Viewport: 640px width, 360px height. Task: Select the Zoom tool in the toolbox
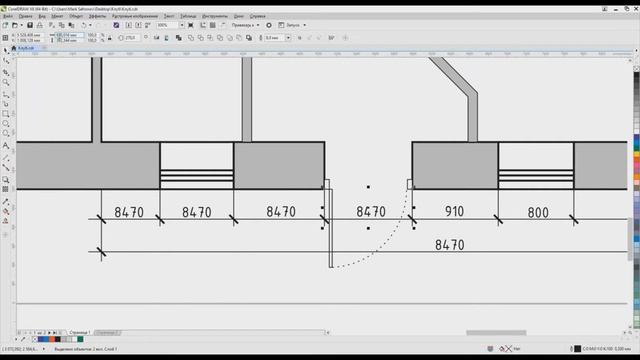(x=6, y=82)
